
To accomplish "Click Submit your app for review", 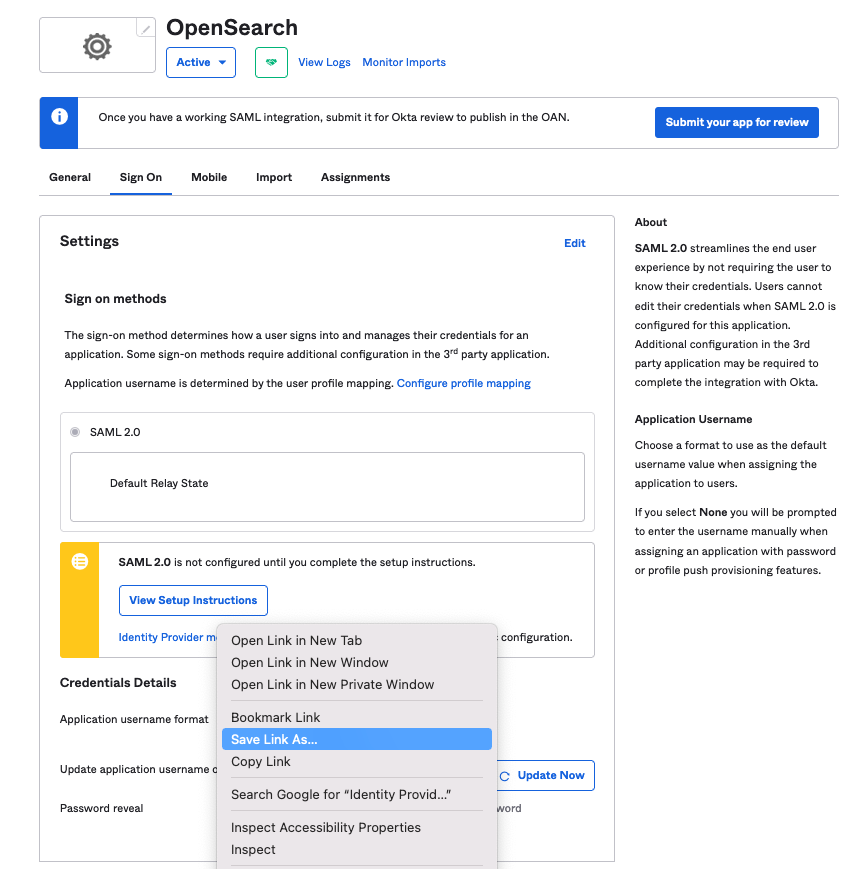I will pyautogui.click(x=736, y=122).
